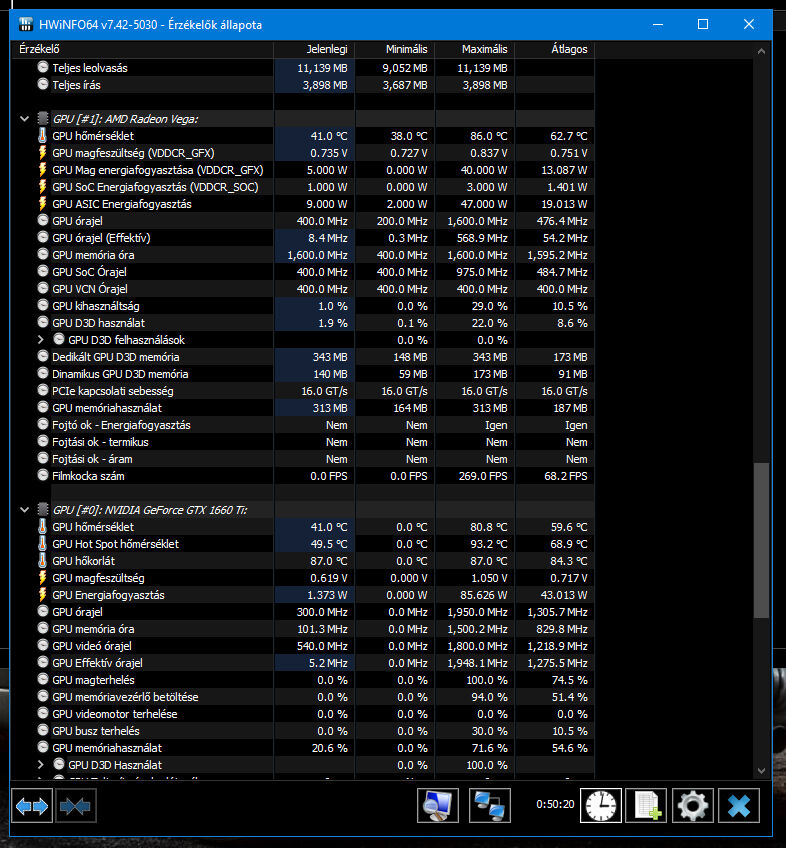Click the Maximális column header
This screenshot has width=786, height=848.
pyautogui.click(x=475, y=49)
